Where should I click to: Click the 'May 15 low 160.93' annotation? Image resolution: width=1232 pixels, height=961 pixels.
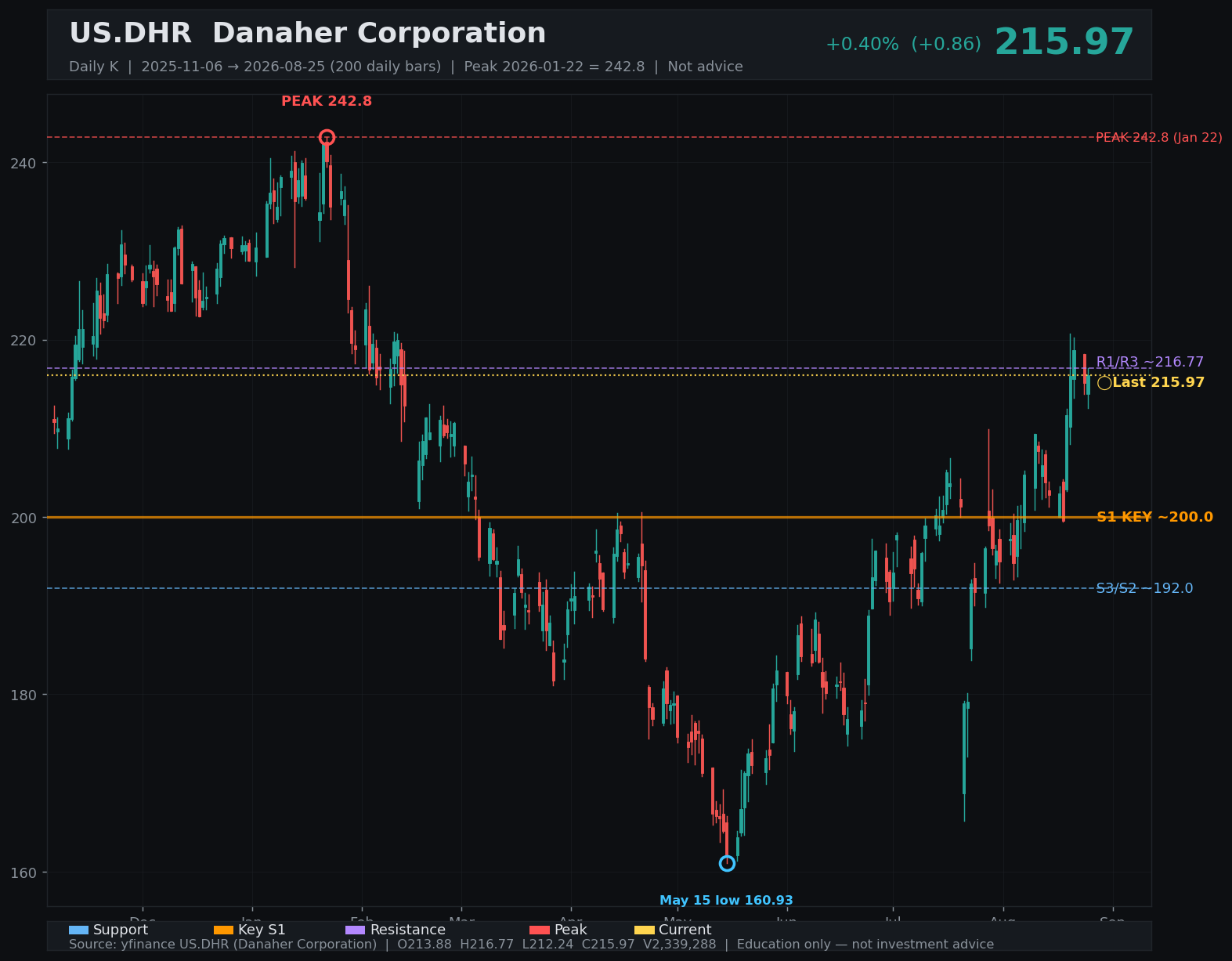pyautogui.click(x=726, y=901)
